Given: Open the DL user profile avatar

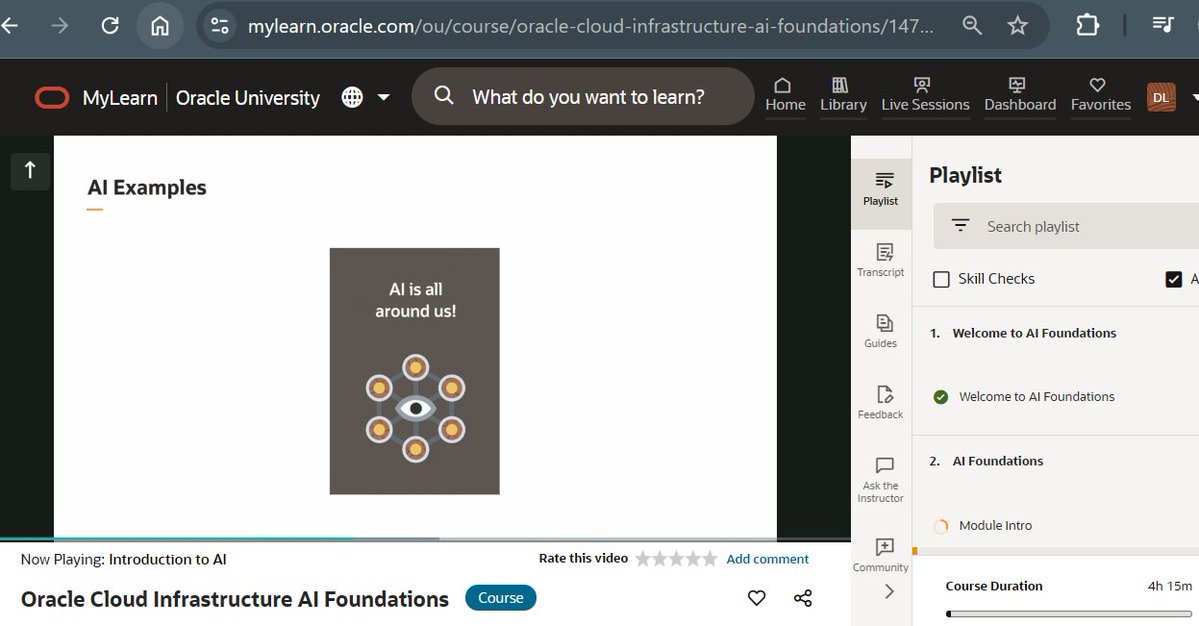Looking at the screenshot, I should [x=1161, y=97].
